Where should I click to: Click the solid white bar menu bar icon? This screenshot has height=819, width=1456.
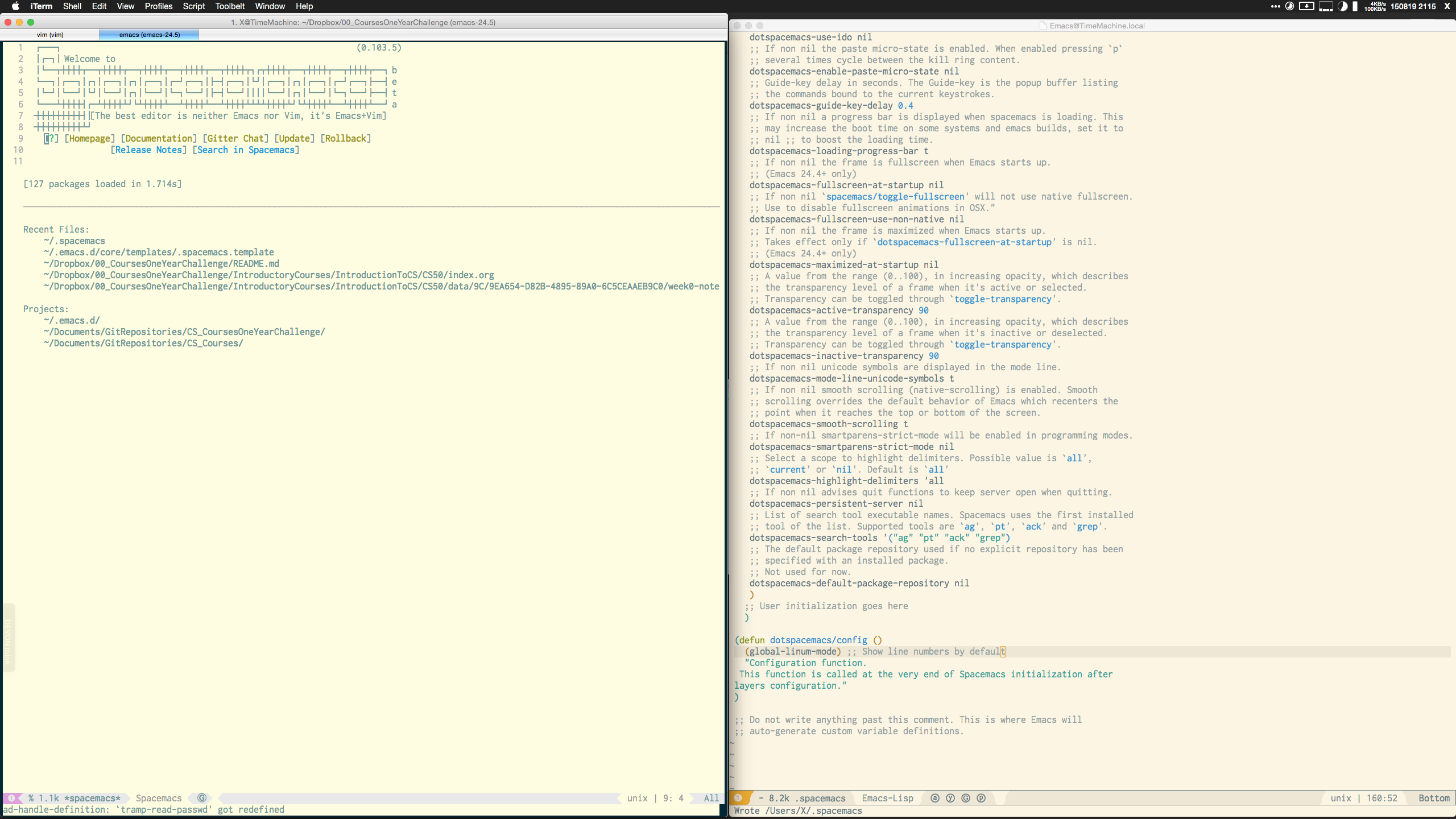coord(1355,6)
